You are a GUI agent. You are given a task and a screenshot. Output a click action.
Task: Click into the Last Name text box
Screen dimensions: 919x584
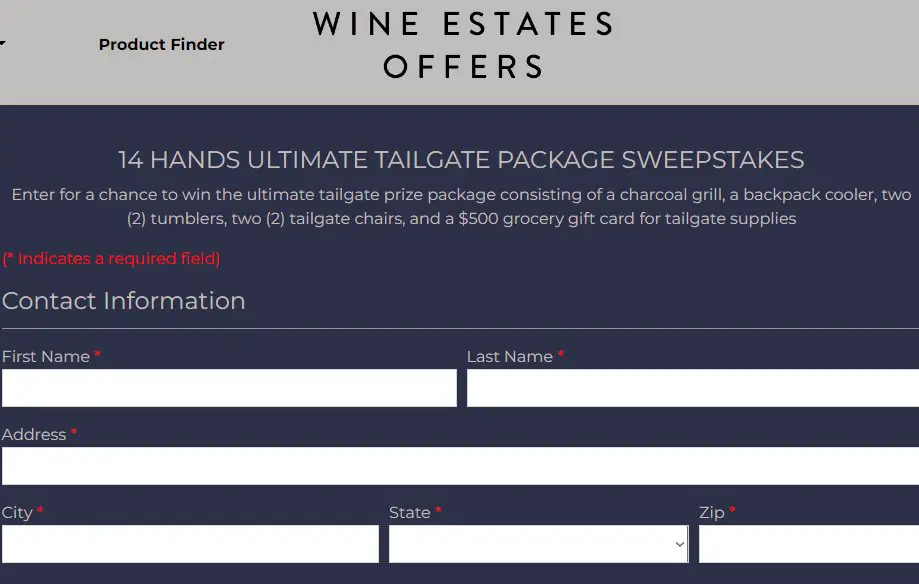point(692,388)
